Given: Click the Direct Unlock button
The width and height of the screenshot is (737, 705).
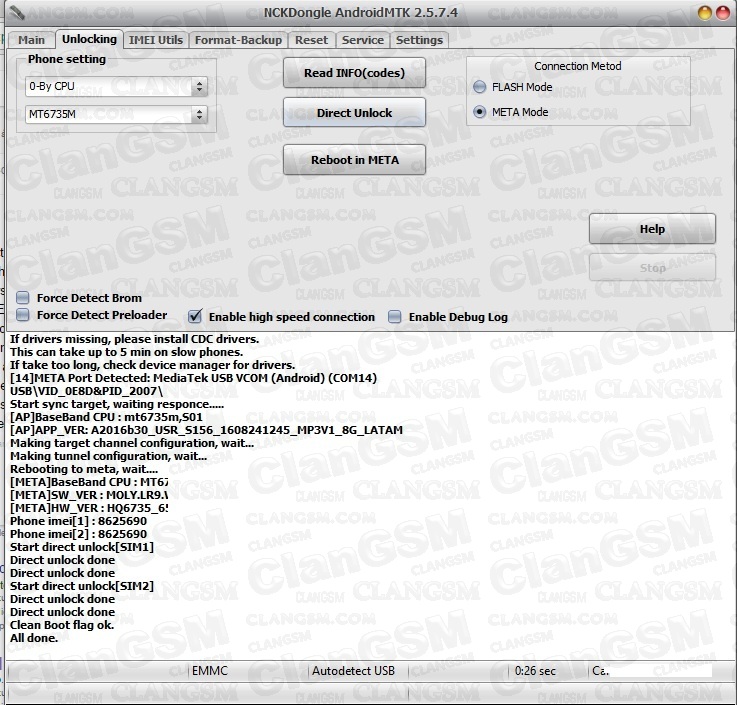Looking at the screenshot, I should click(354, 113).
